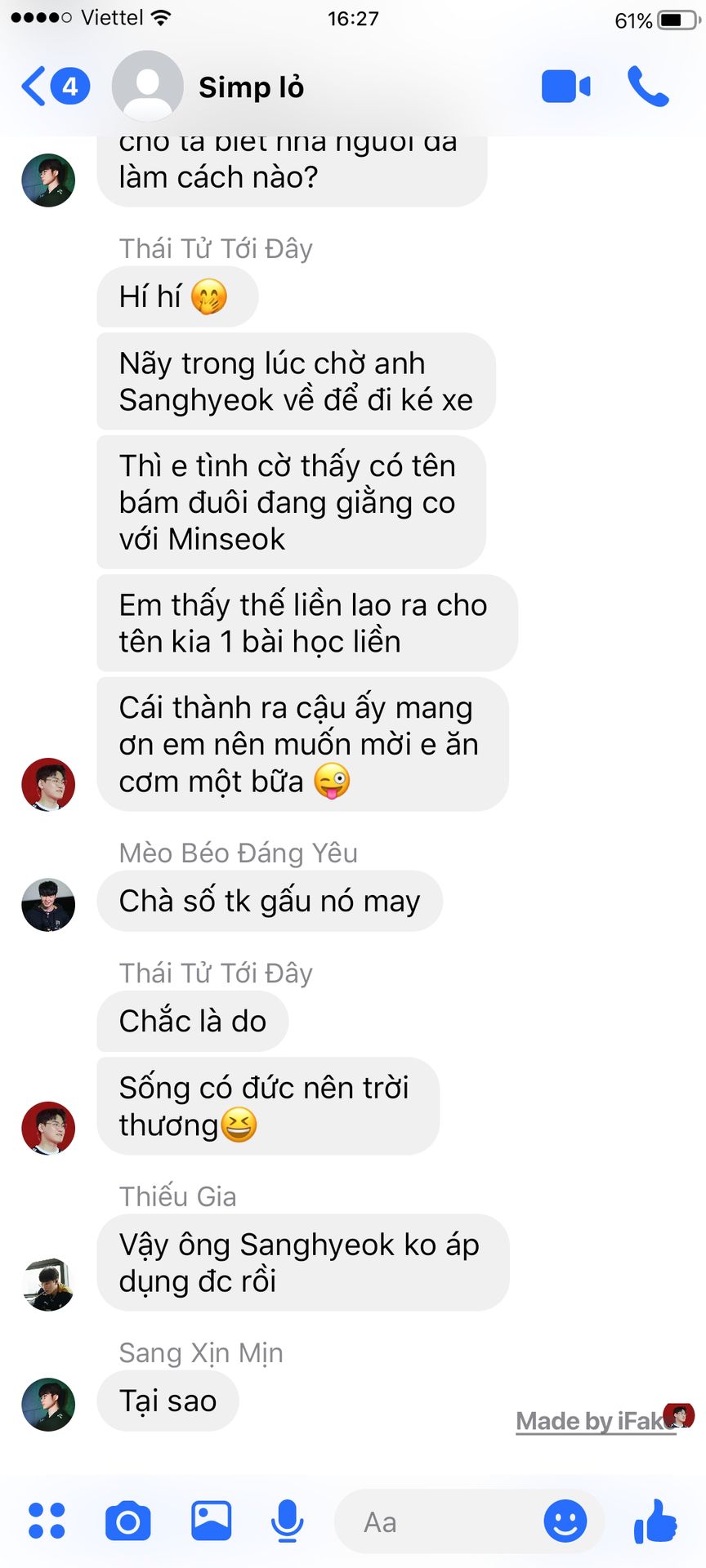Tap the microphone voice message icon
This screenshot has height=1568, width=706.
point(288,1521)
